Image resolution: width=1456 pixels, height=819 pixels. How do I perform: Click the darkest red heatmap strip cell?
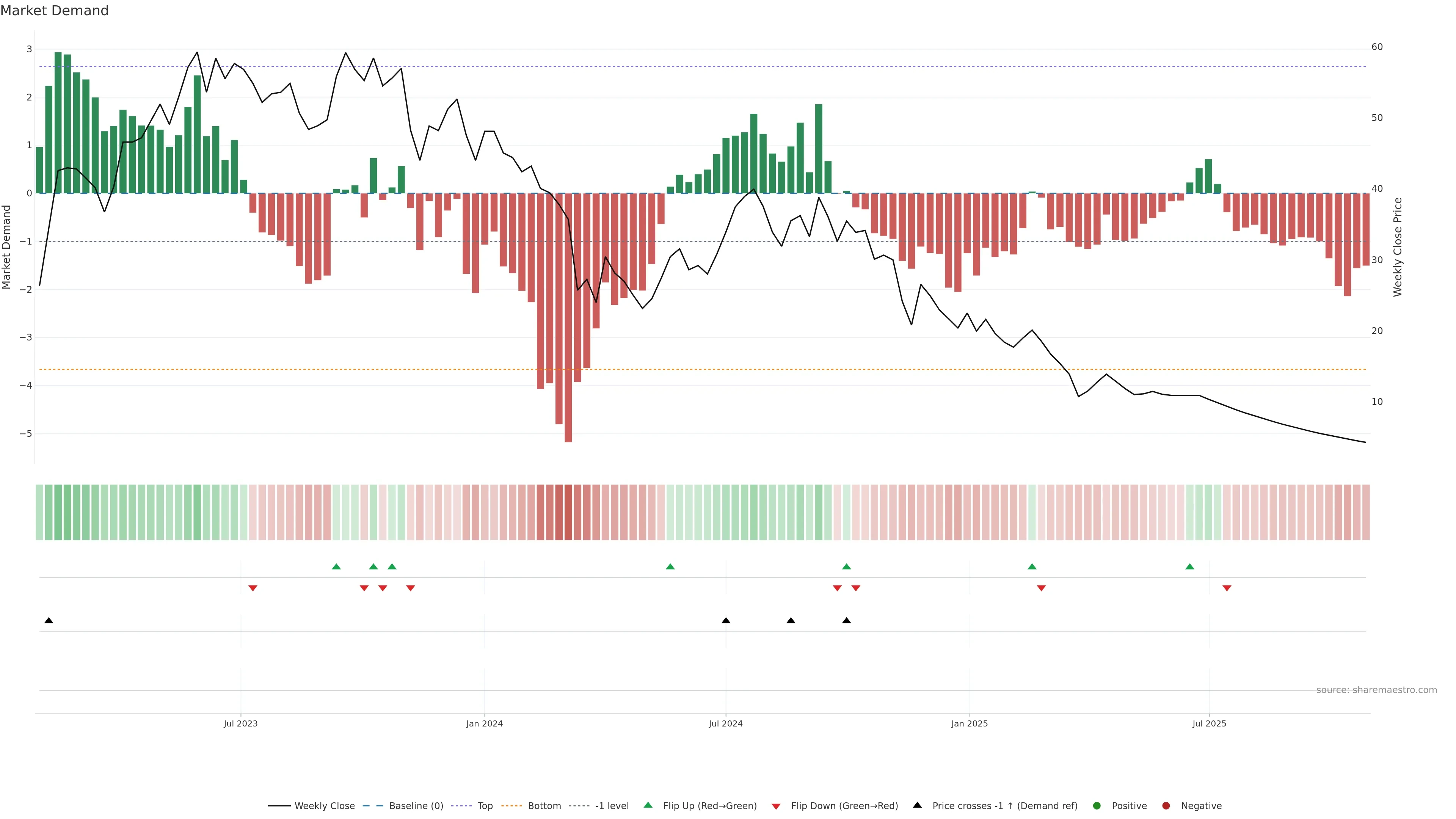point(568,512)
